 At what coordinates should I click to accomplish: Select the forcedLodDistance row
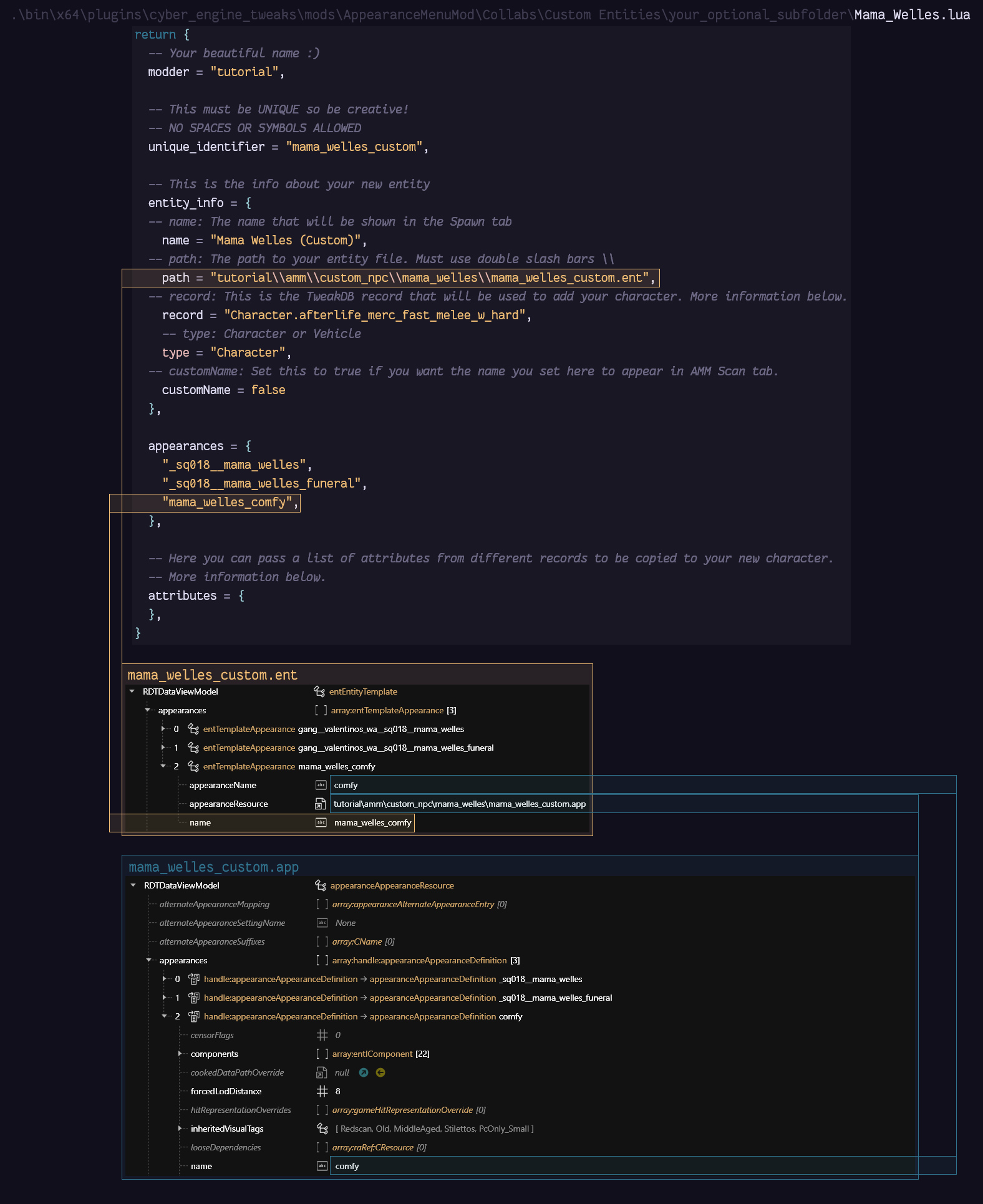pyautogui.click(x=520, y=1091)
